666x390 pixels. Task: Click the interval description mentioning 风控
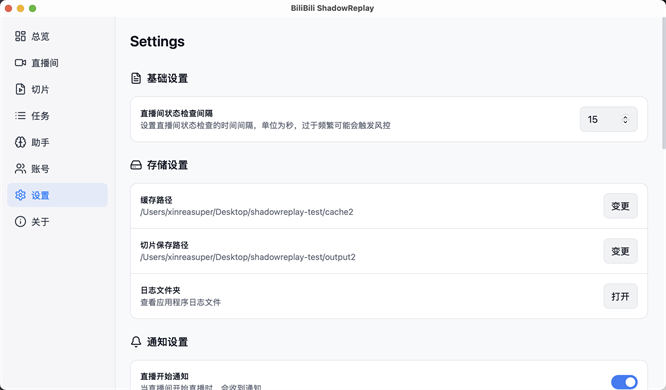(x=265, y=125)
